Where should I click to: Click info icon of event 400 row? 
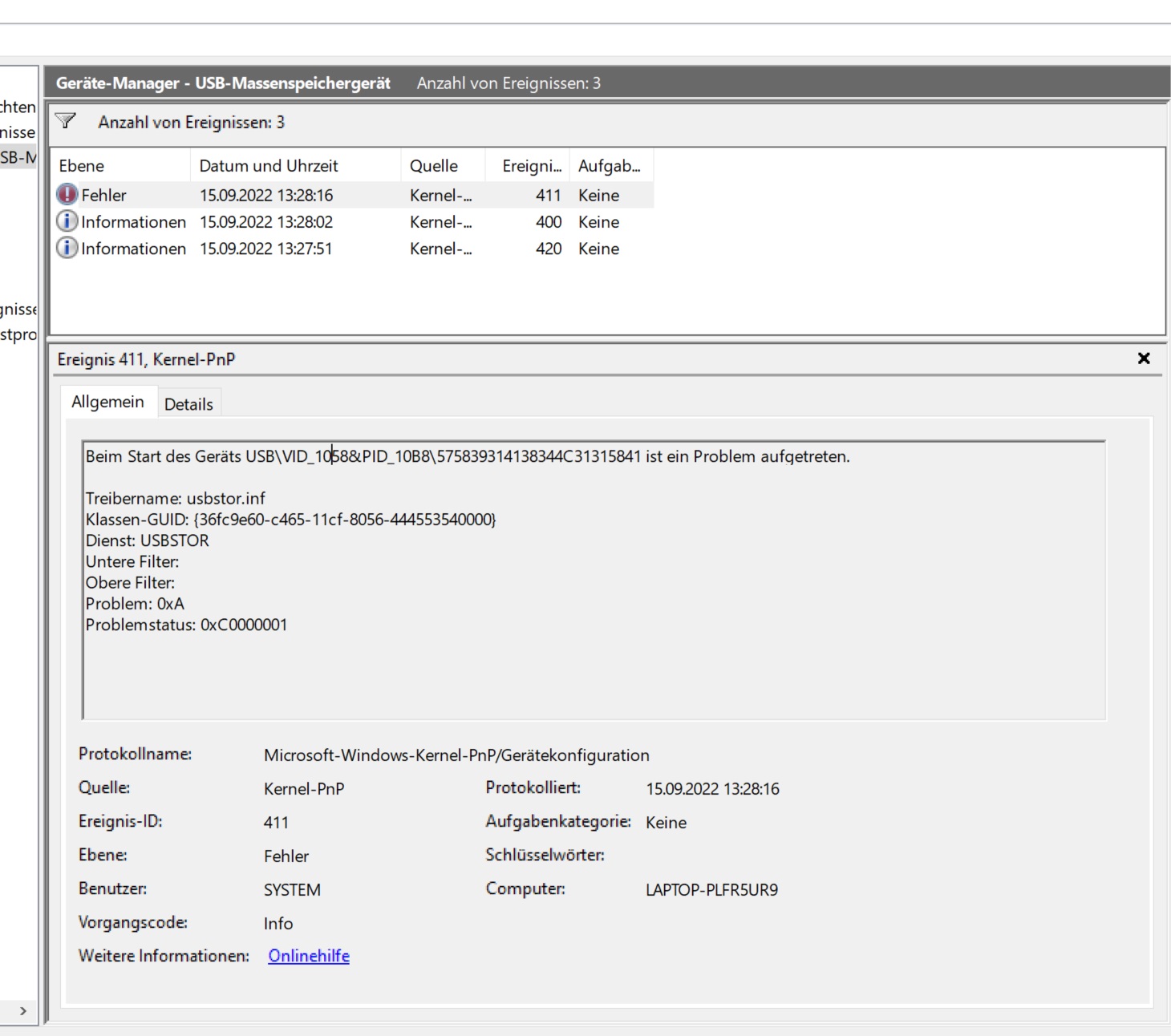pyautogui.click(x=67, y=221)
